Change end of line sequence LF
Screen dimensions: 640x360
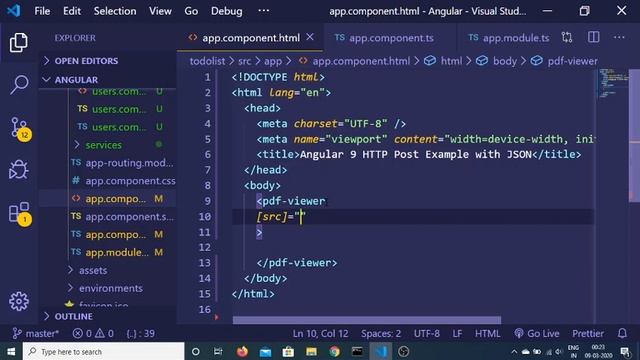(457, 333)
